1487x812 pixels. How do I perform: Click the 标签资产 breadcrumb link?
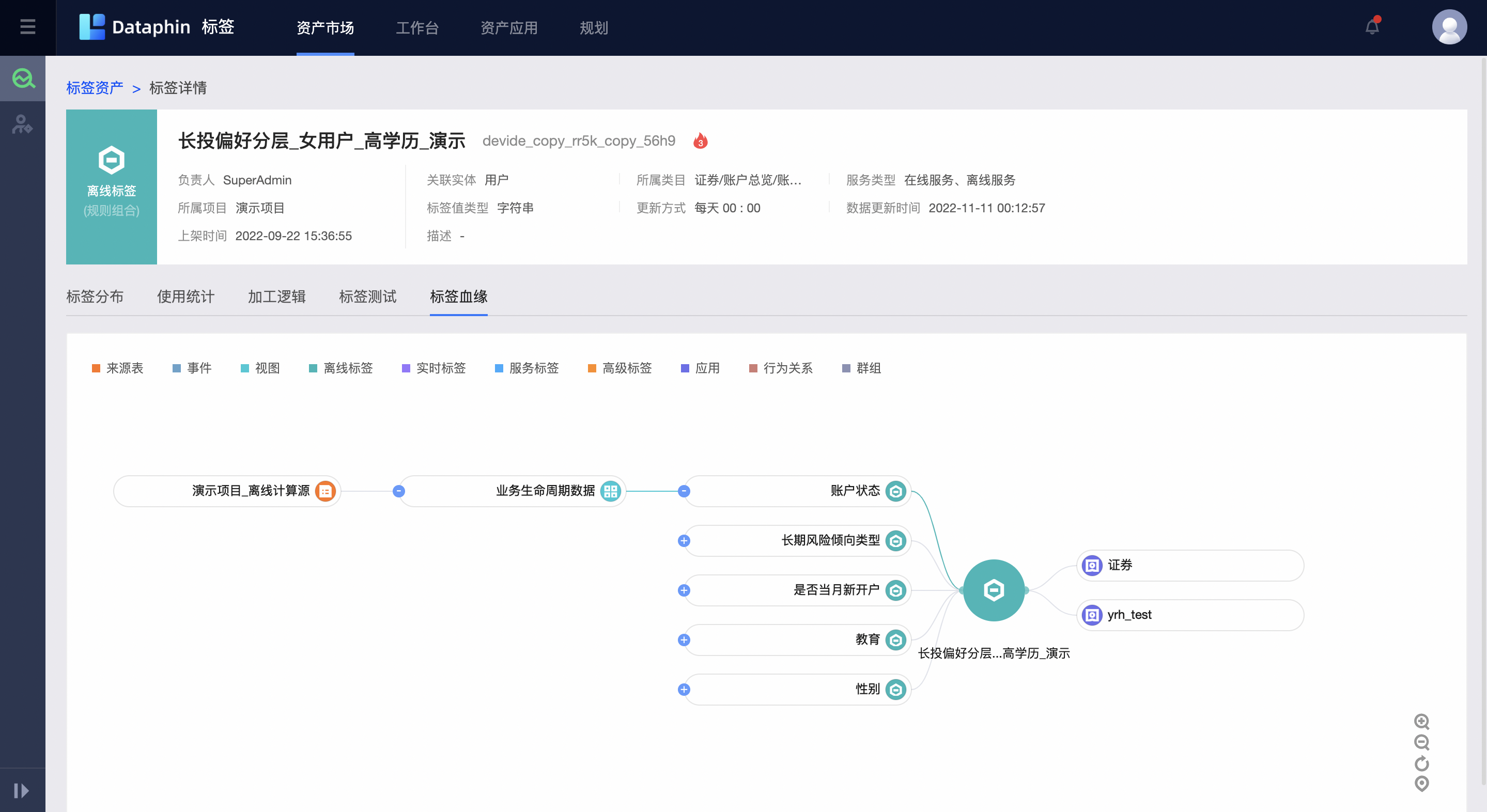pyautogui.click(x=94, y=88)
